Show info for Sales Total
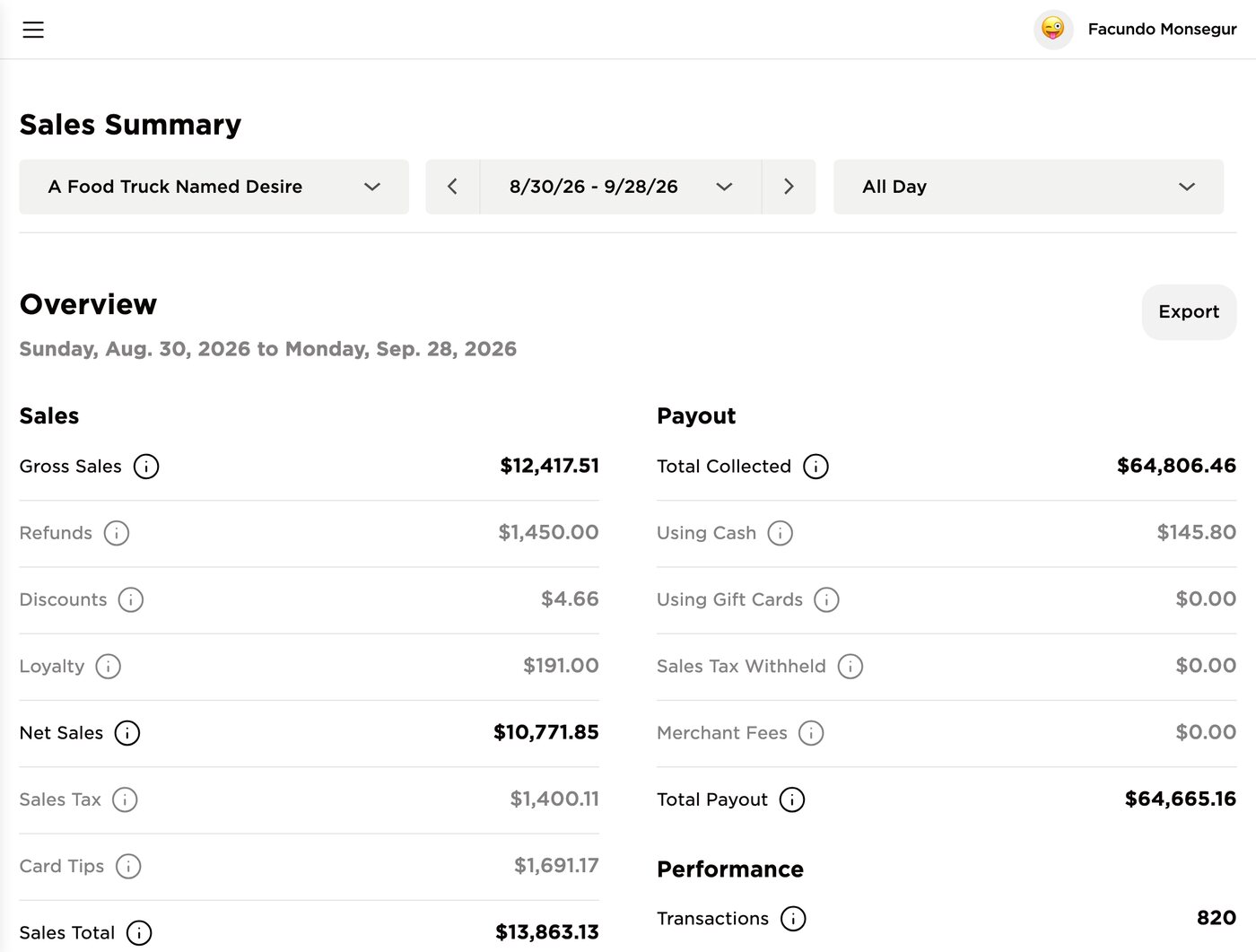This screenshot has width=1256, height=952. tap(139, 933)
